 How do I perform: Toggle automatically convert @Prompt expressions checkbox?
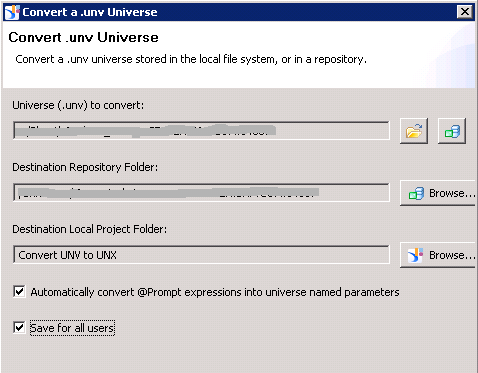[19, 292]
